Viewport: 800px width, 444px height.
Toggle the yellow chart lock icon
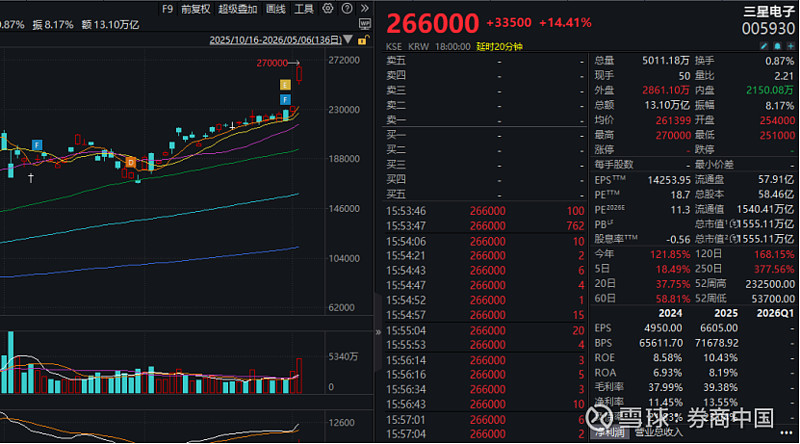(x=363, y=40)
